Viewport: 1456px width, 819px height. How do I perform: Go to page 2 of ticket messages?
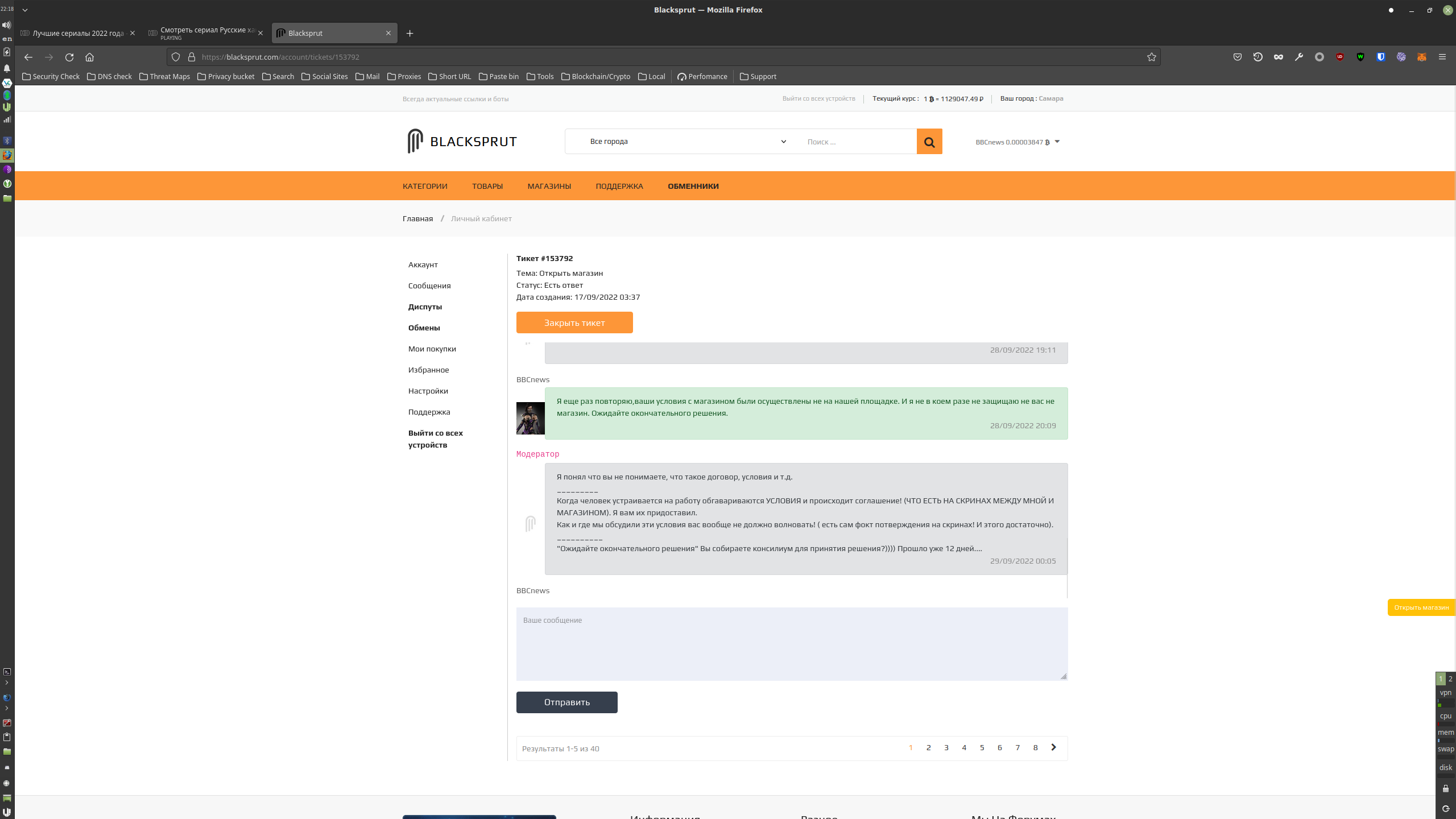[928, 748]
